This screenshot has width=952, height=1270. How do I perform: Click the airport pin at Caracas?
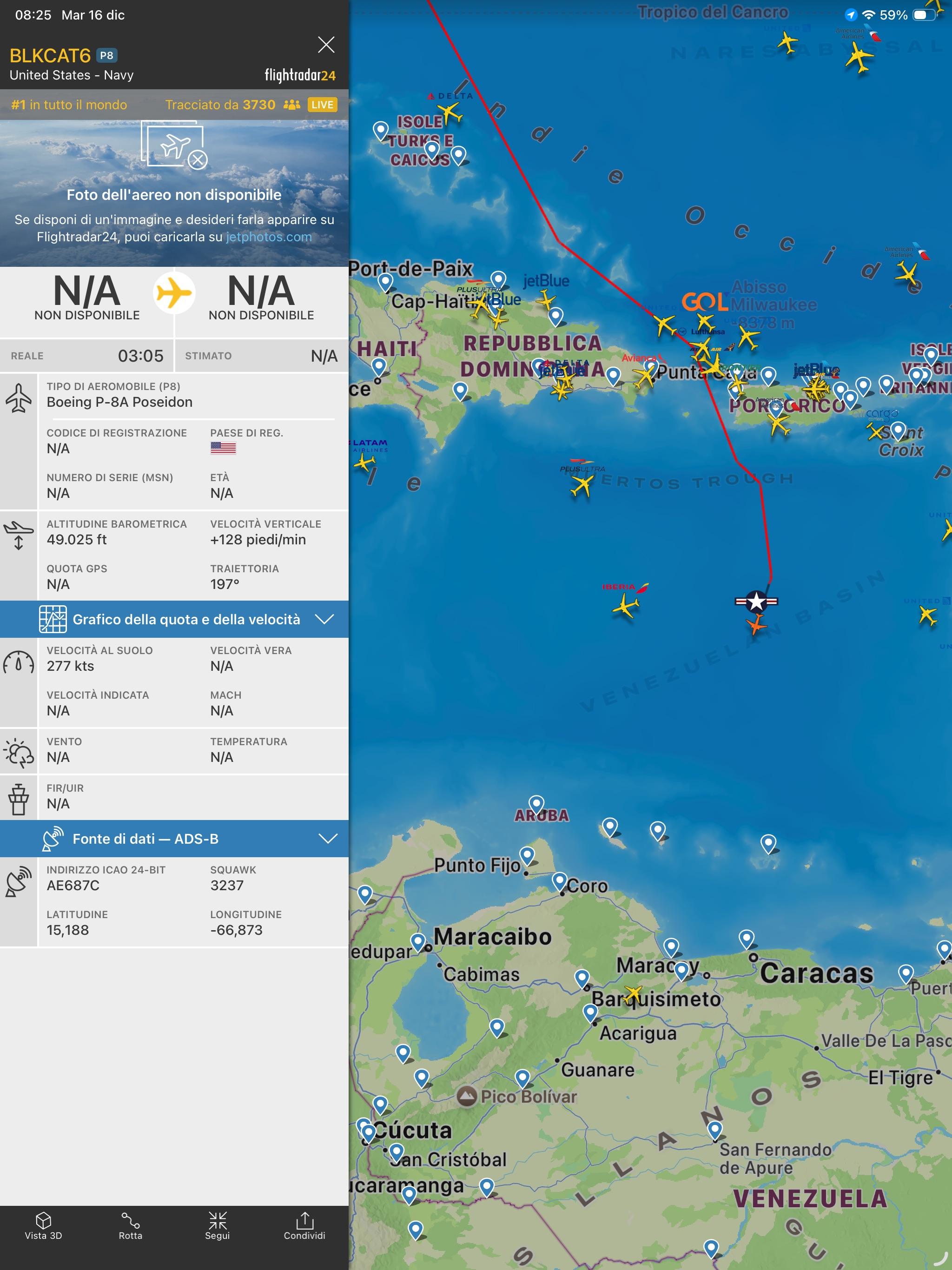747,938
